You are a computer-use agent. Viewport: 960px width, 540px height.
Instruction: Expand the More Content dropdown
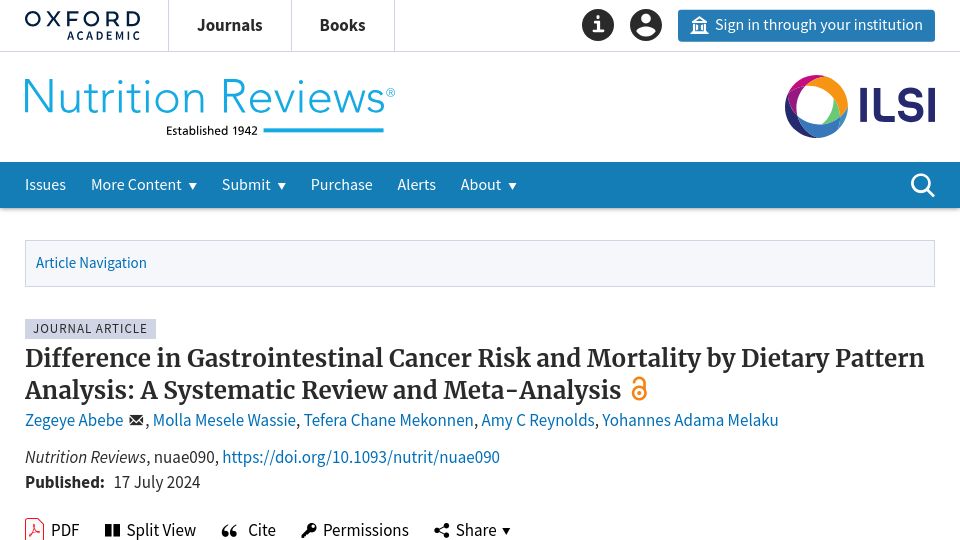click(x=144, y=185)
